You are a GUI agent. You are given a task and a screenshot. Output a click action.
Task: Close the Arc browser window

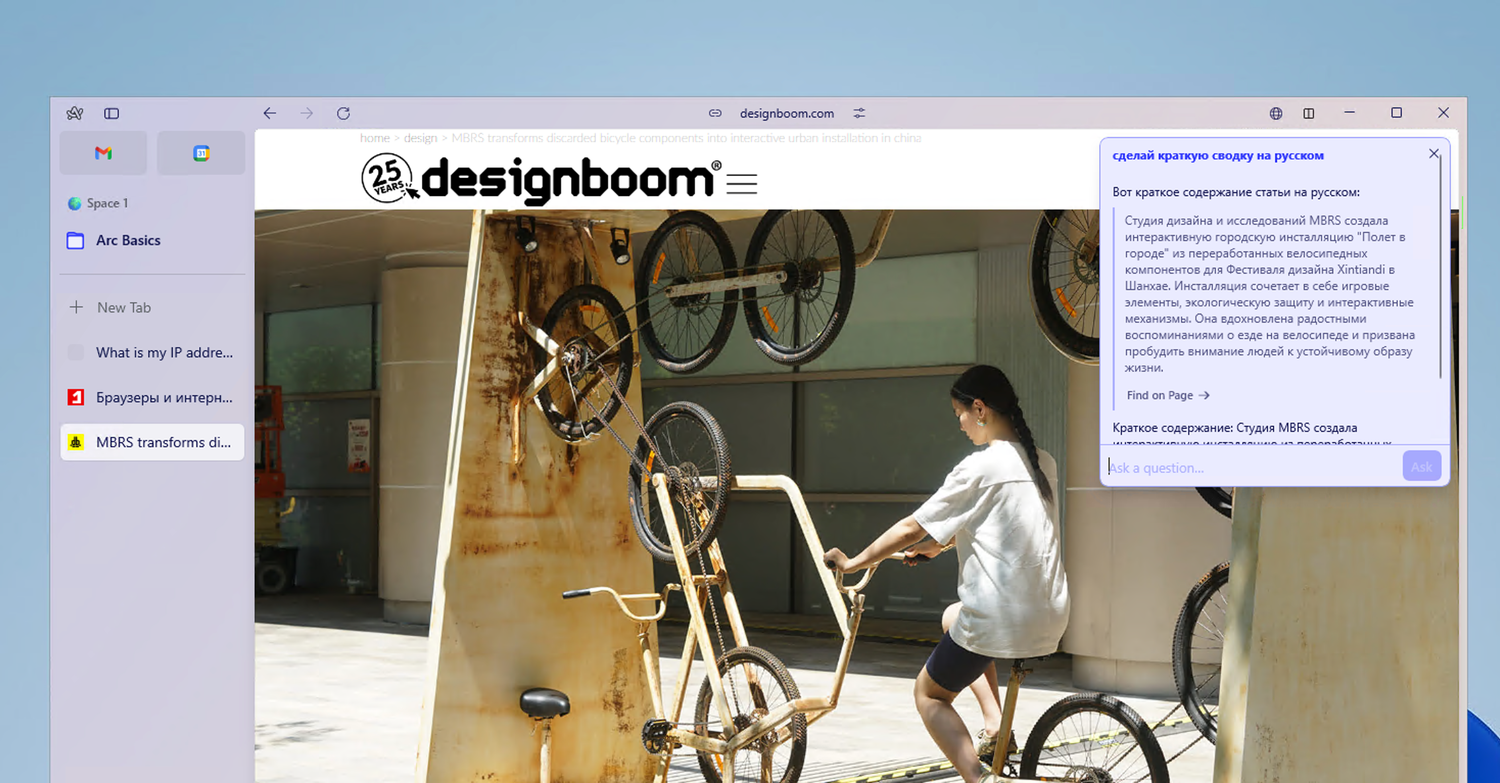point(1443,113)
